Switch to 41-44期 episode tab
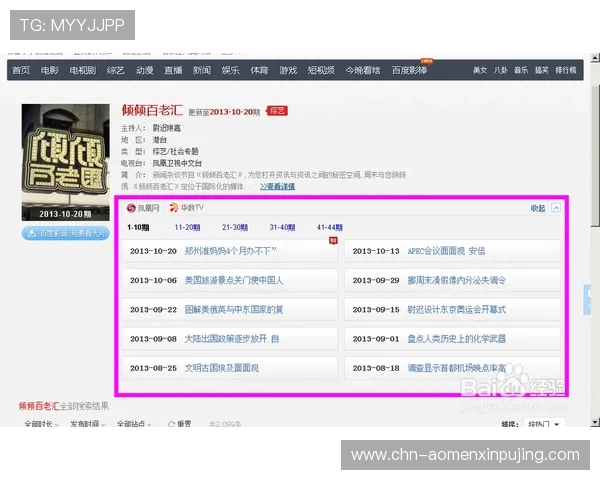Viewport: 600px width, 480px height. (330, 227)
